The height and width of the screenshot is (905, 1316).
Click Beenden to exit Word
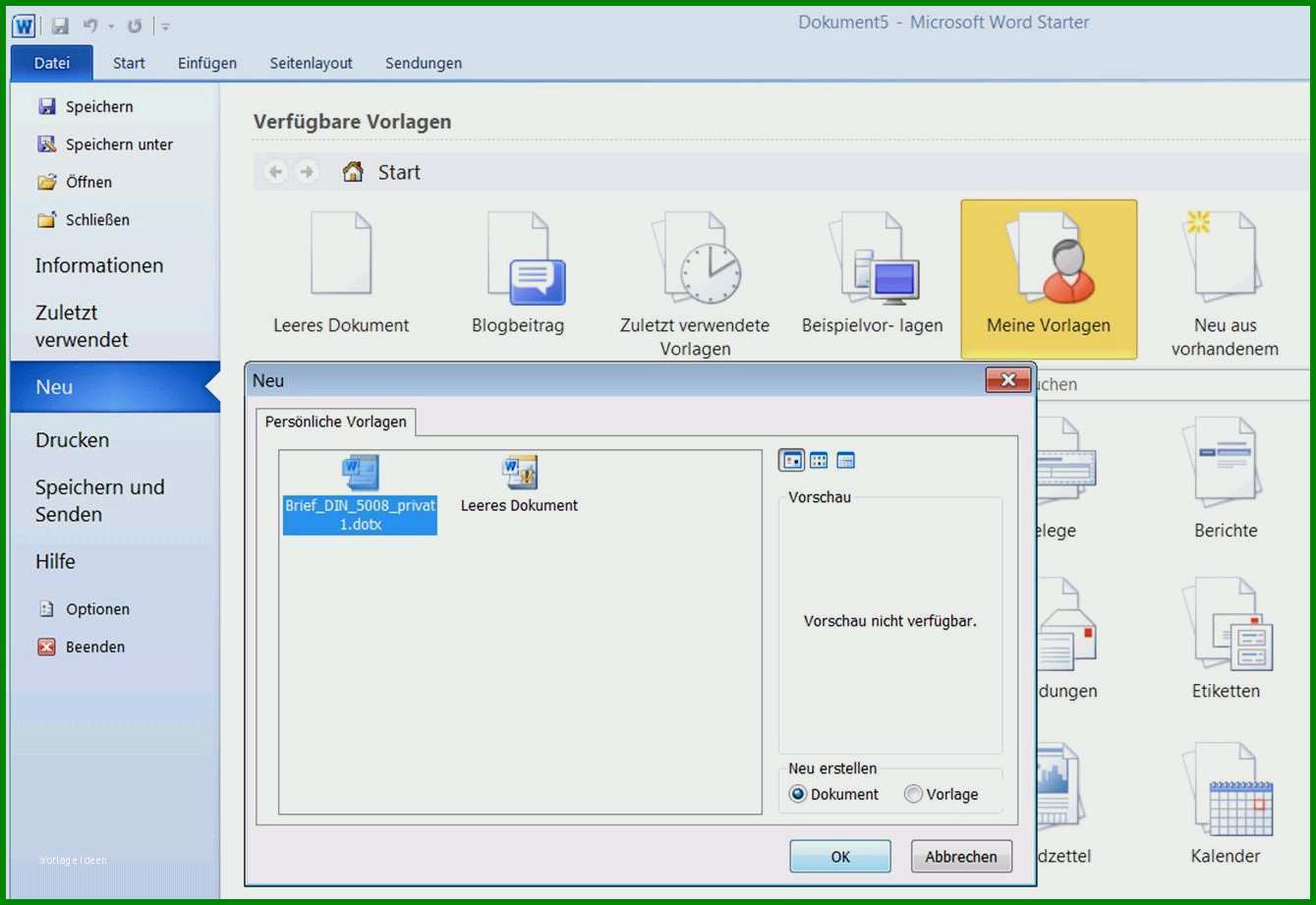[x=82, y=647]
